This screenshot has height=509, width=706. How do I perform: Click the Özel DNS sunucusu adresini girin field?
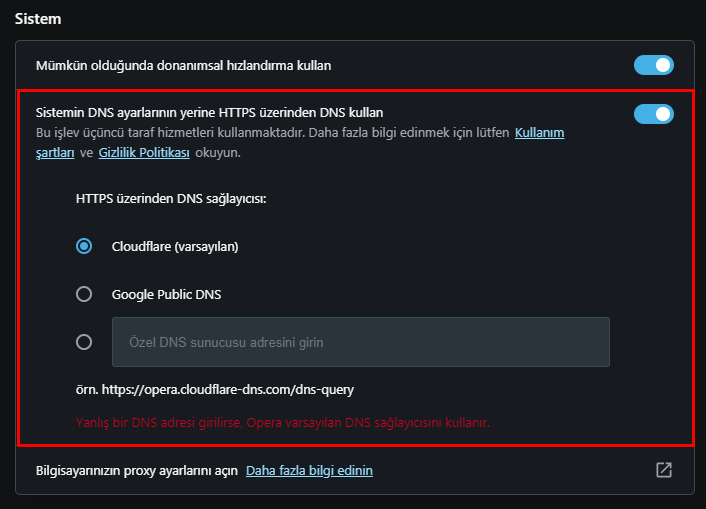coord(360,342)
